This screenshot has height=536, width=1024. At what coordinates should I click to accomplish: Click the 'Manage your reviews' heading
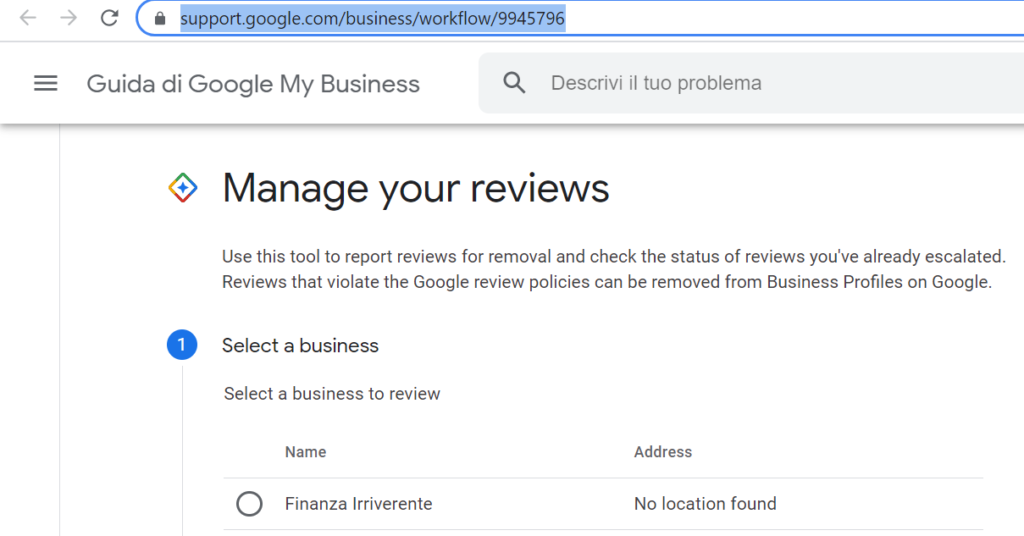[x=415, y=188]
